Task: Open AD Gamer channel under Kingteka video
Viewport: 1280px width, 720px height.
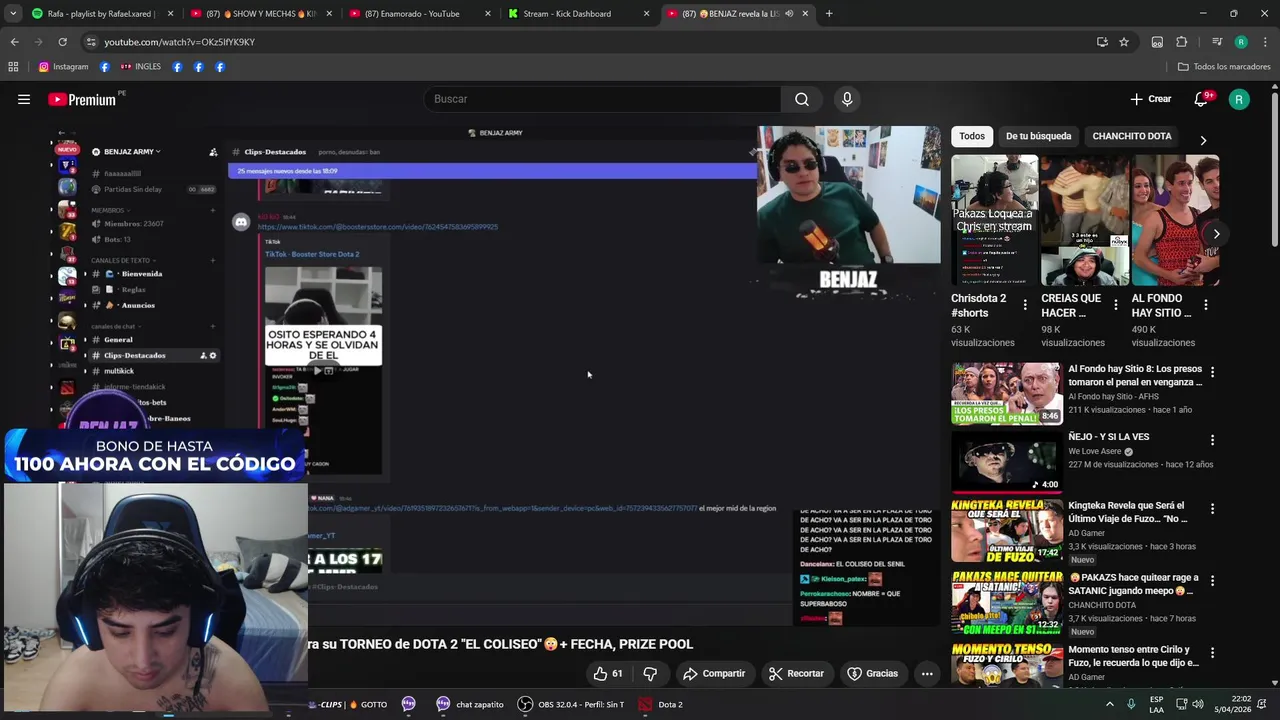Action: [x=1086, y=533]
